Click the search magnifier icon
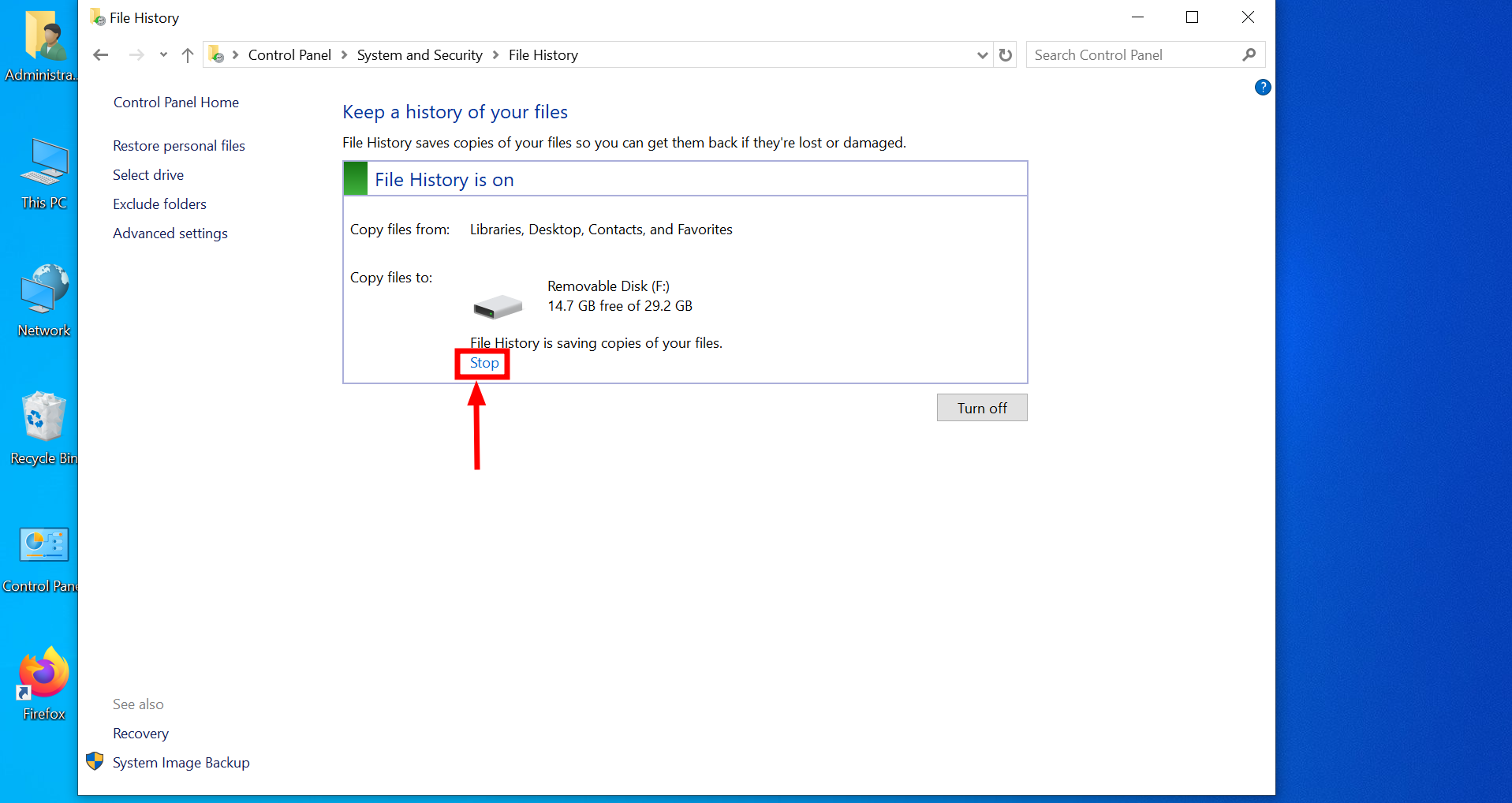Screen dimensions: 1512x803 (1249, 54)
